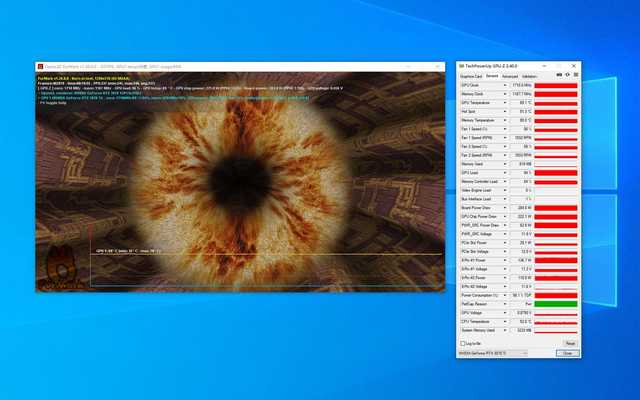Click the 8-Pin #2 Voltage label
Image resolution: width=640 pixels, height=400 pixels.
point(474,287)
